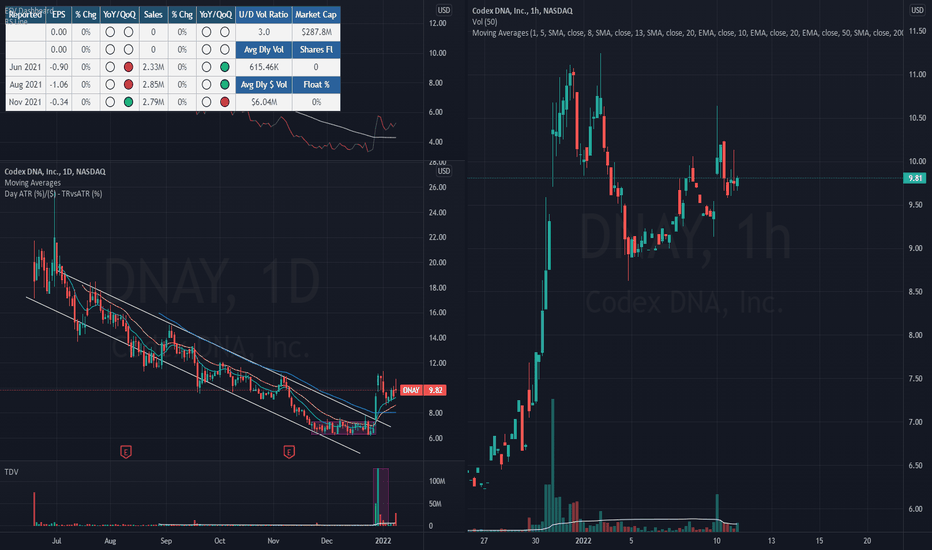The width and height of the screenshot is (932, 550).
Task: Click the 2.85M sales value
Action: pyautogui.click(x=153, y=84)
